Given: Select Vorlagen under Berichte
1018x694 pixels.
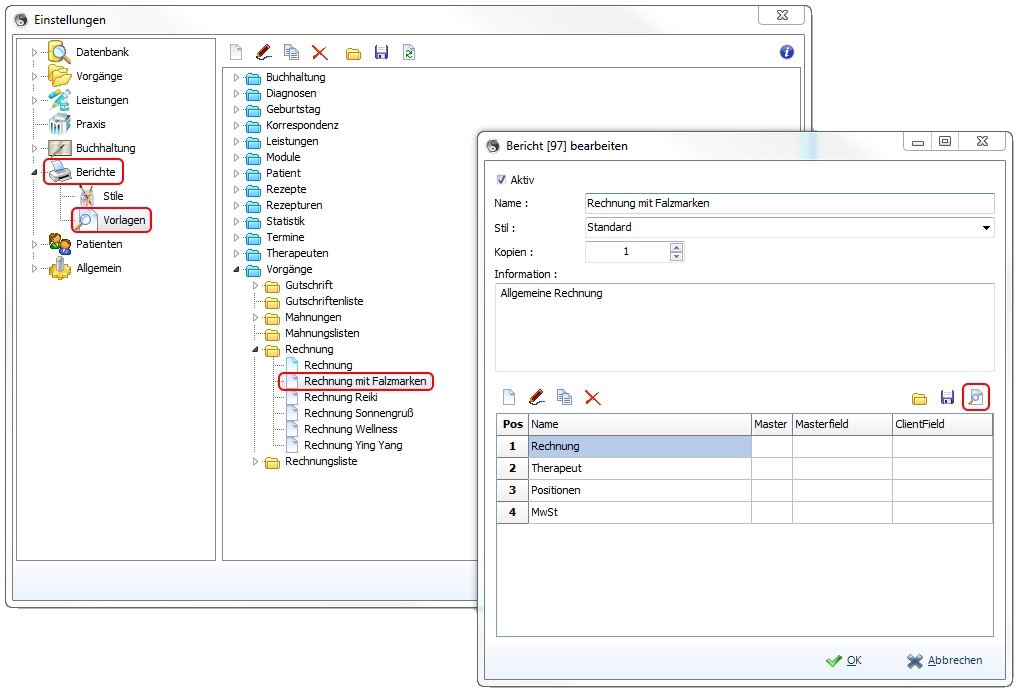Looking at the screenshot, I should [x=124, y=220].
